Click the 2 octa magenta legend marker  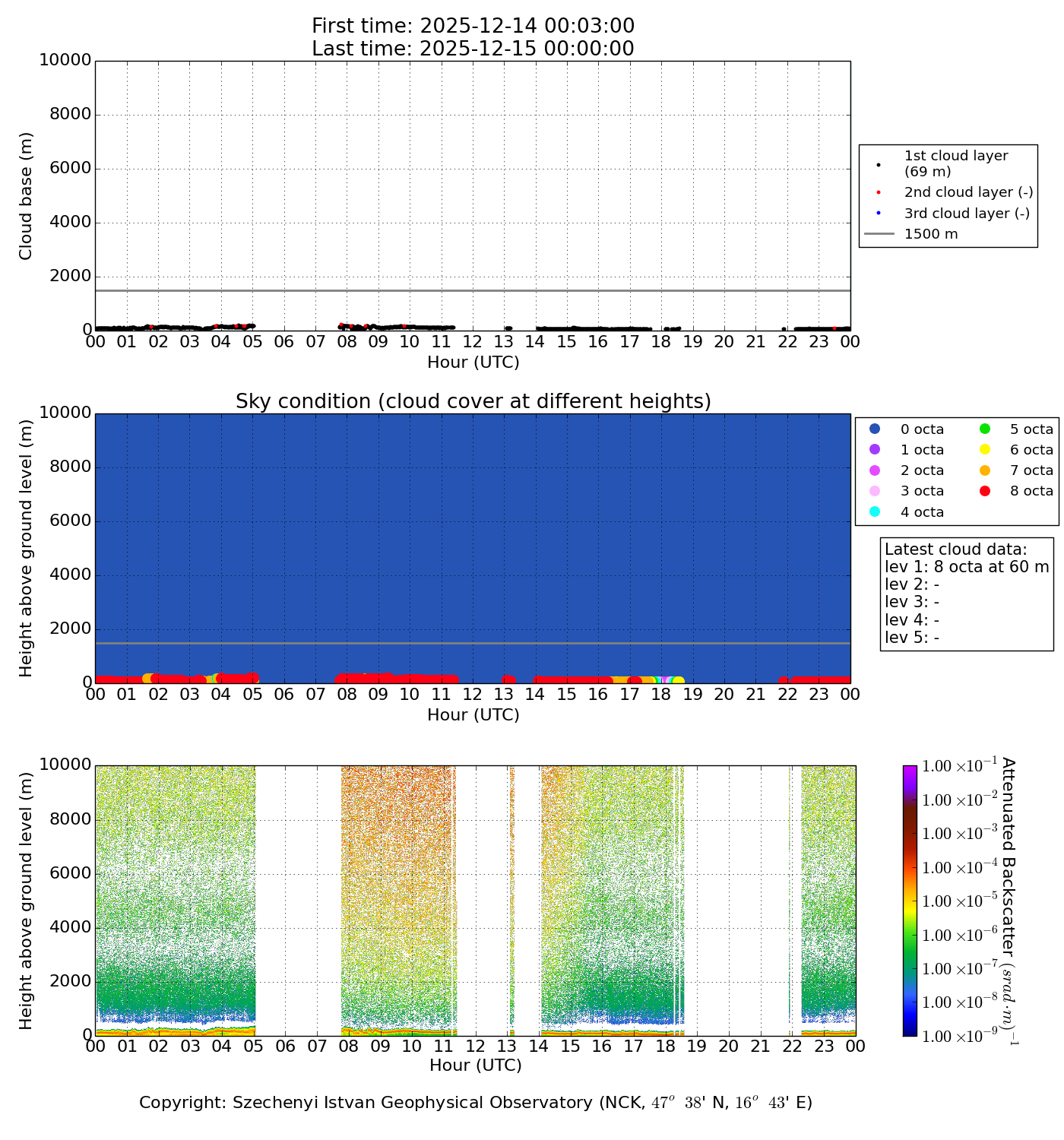coord(875,470)
